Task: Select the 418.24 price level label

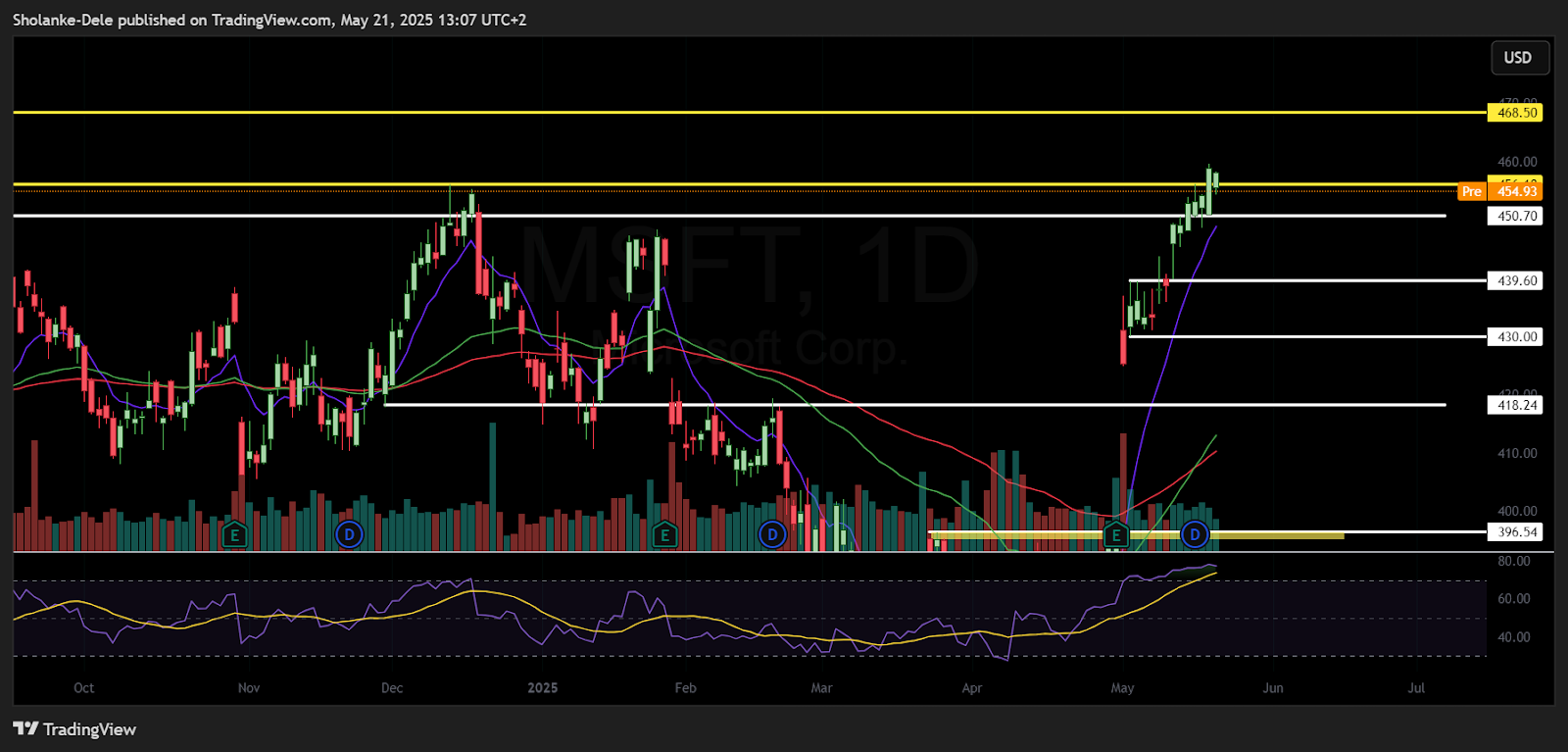Action: (x=1515, y=405)
